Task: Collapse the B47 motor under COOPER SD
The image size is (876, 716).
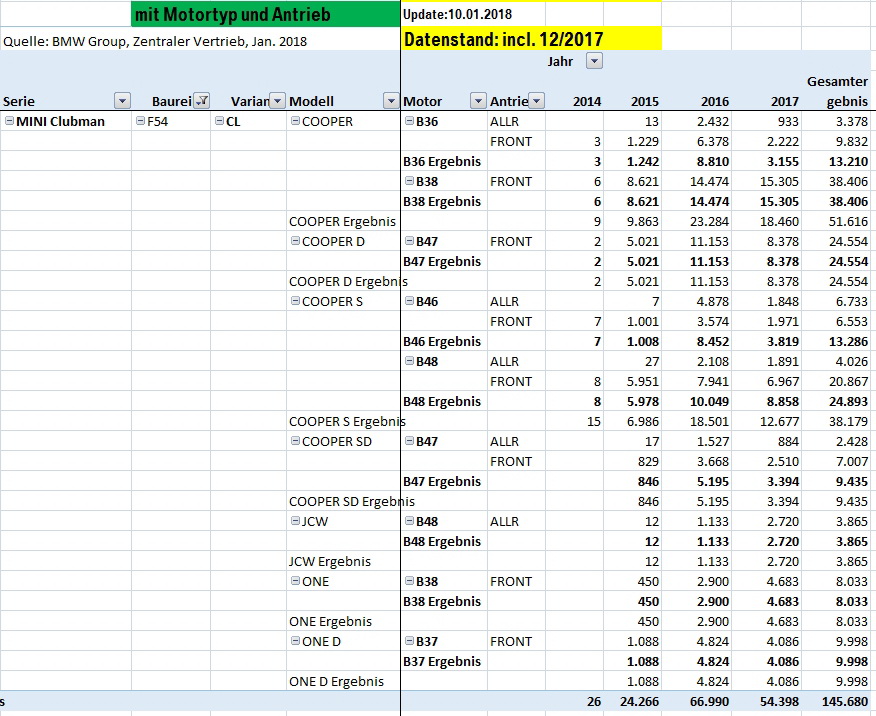Action: (410, 441)
